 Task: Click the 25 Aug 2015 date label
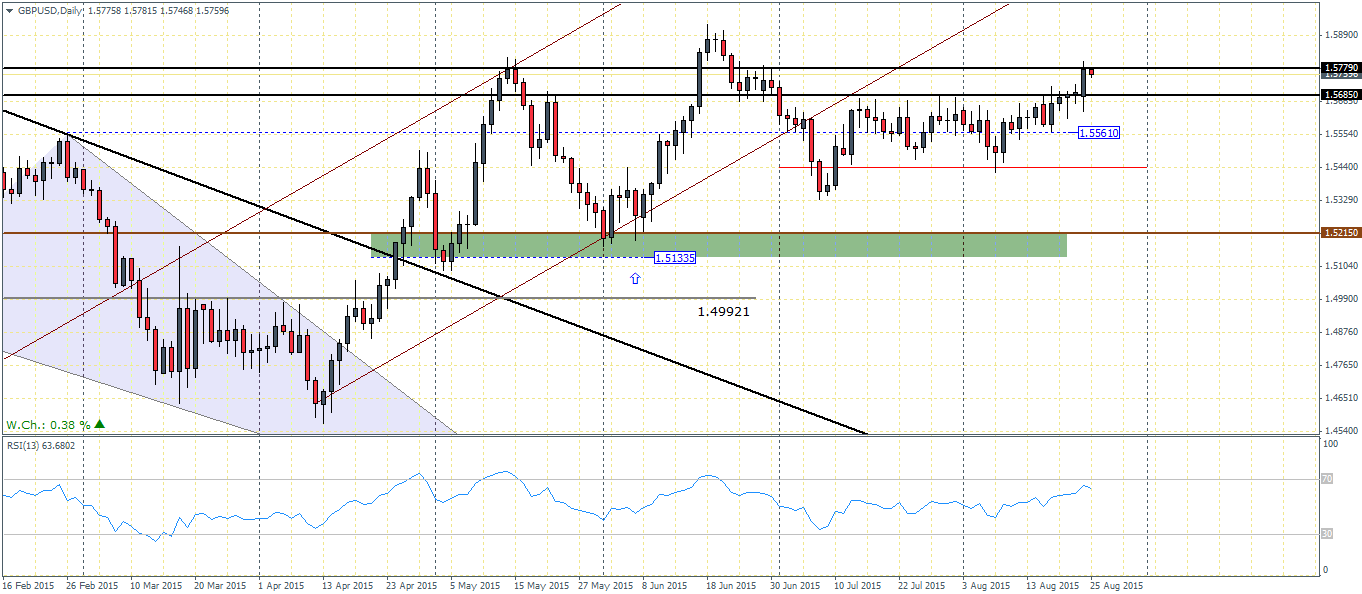click(1116, 584)
